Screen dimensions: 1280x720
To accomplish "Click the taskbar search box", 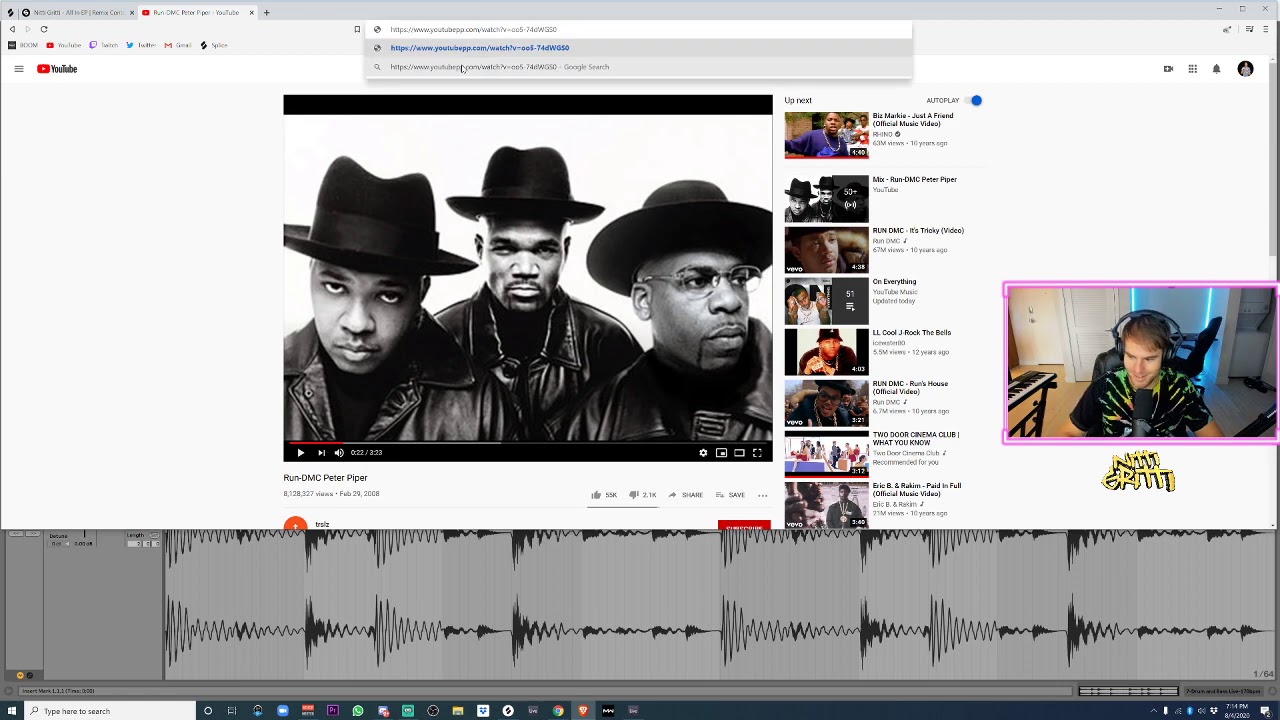I will coord(110,711).
